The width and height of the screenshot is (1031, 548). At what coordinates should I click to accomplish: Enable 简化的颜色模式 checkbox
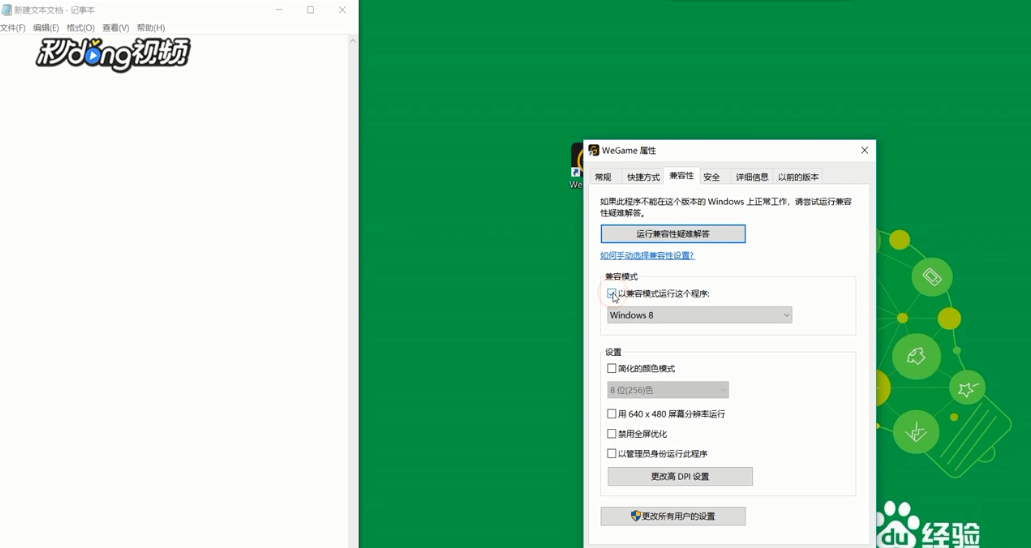(x=611, y=368)
